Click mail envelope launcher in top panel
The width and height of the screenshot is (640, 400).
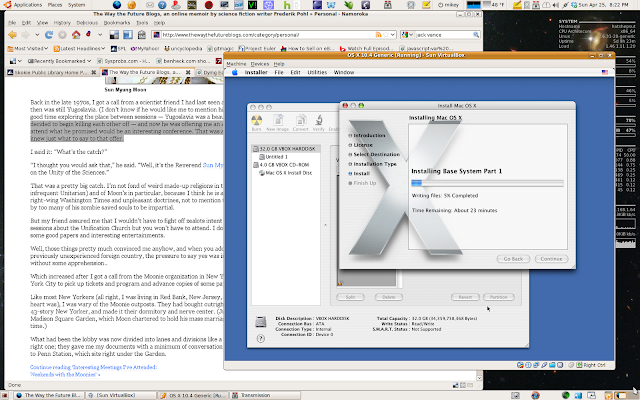point(150,5)
